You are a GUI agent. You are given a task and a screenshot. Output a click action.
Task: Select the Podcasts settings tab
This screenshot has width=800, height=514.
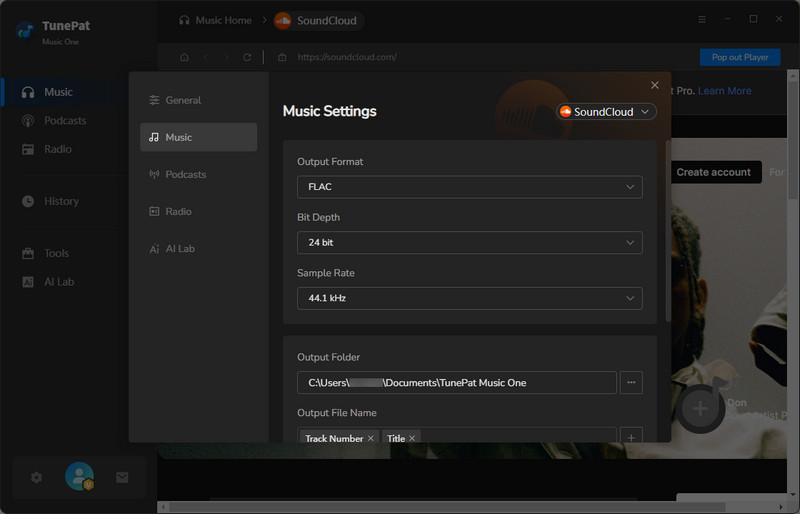[185, 174]
